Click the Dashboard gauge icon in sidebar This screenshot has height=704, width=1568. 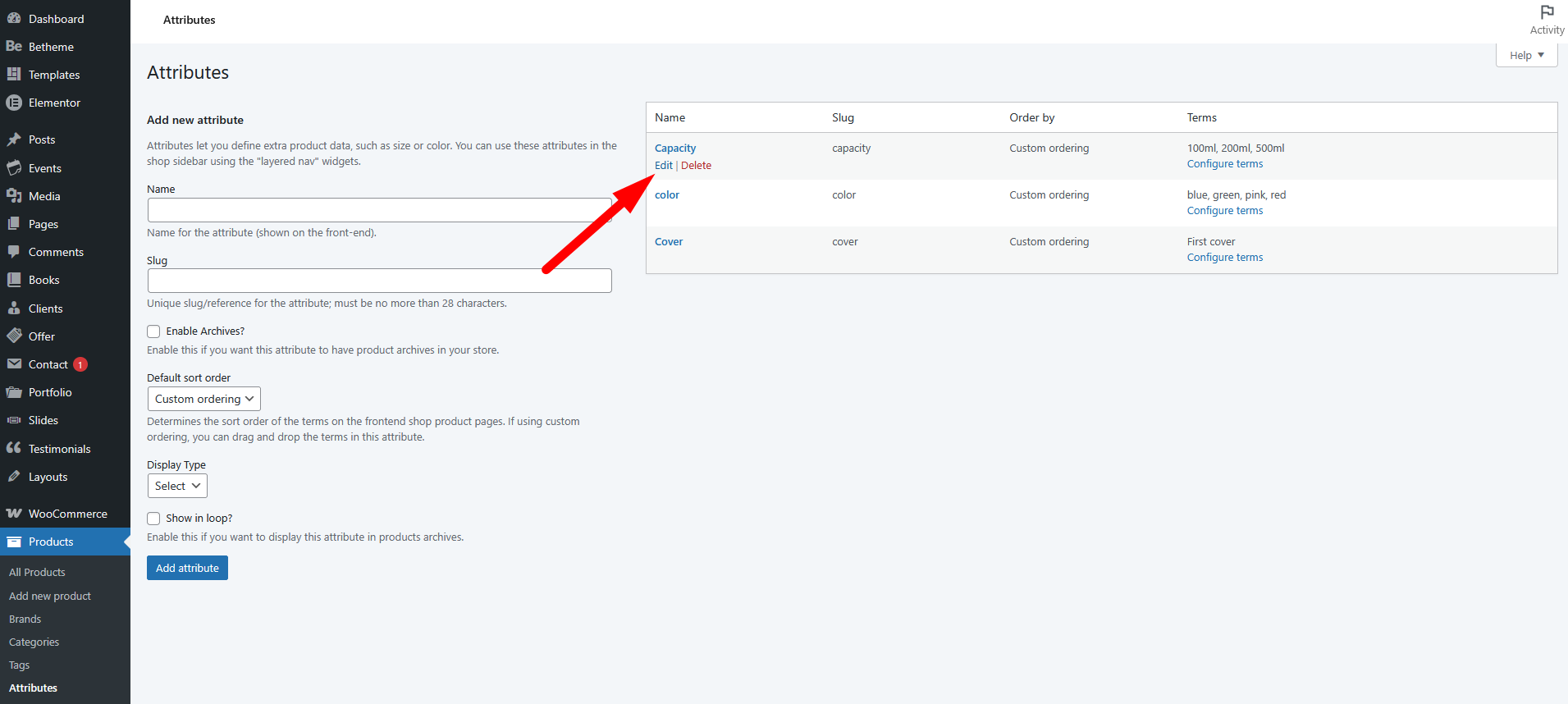pyautogui.click(x=14, y=18)
